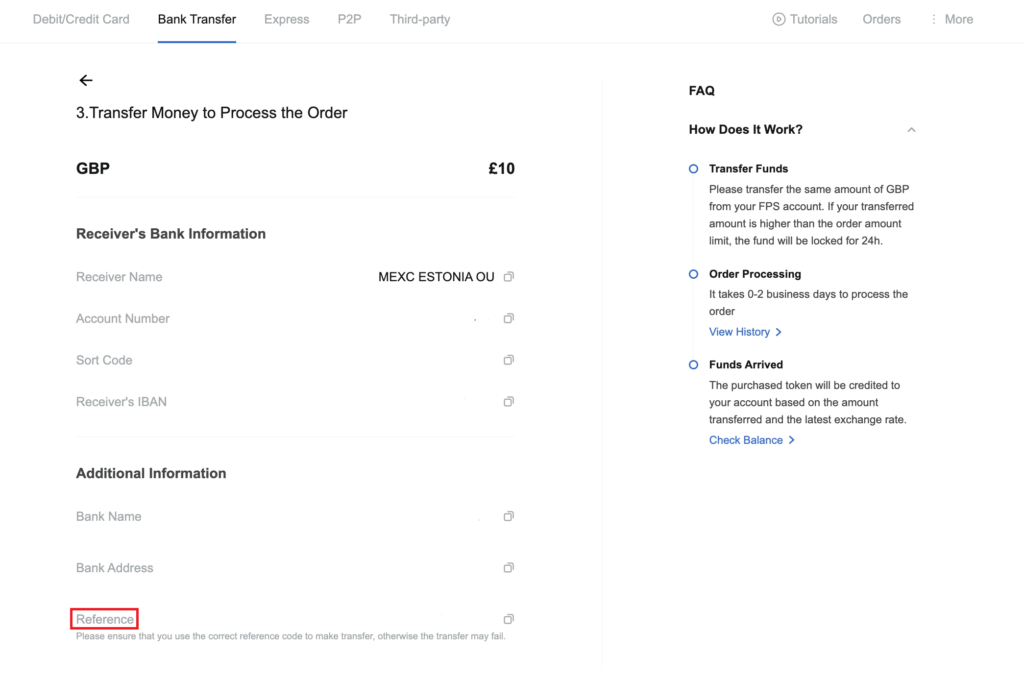This screenshot has width=1024, height=679.
Task: Switch to the Express tab
Action: click(287, 20)
